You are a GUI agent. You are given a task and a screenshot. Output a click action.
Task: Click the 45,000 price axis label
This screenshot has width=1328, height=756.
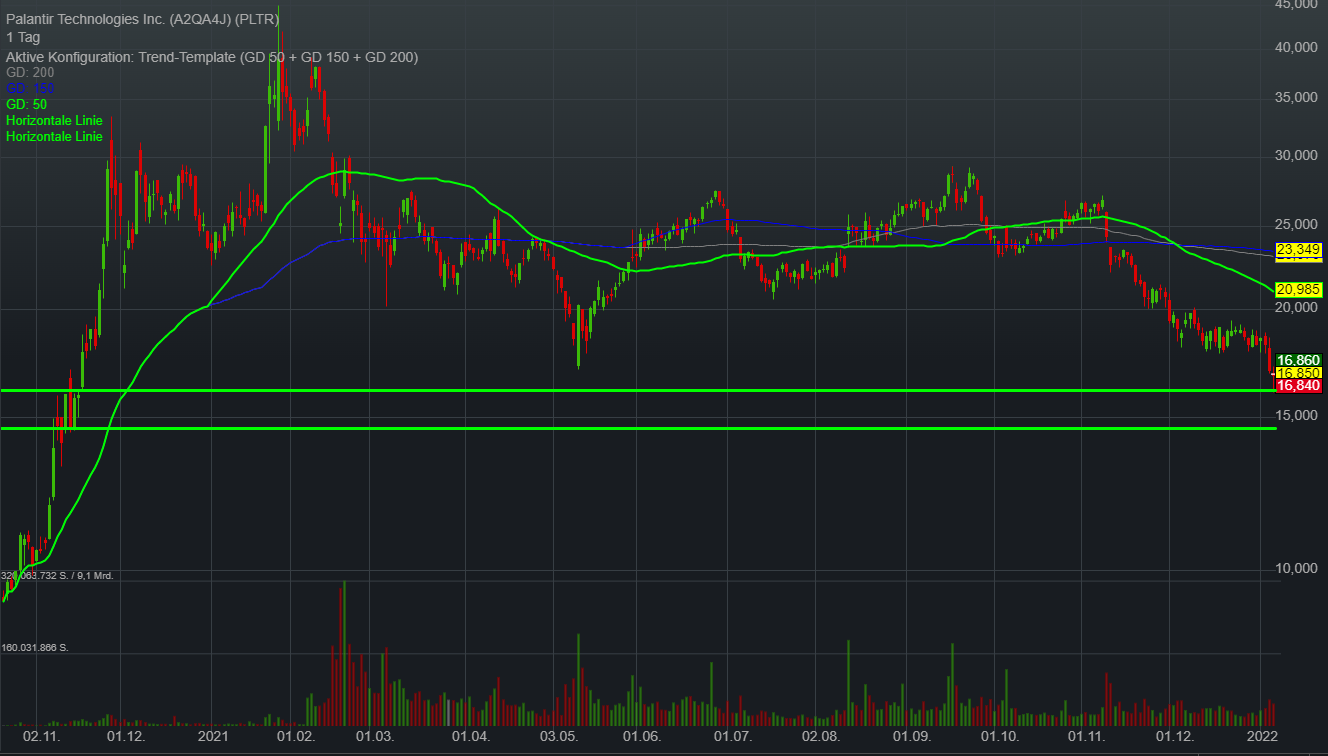tap(1296, 5)
